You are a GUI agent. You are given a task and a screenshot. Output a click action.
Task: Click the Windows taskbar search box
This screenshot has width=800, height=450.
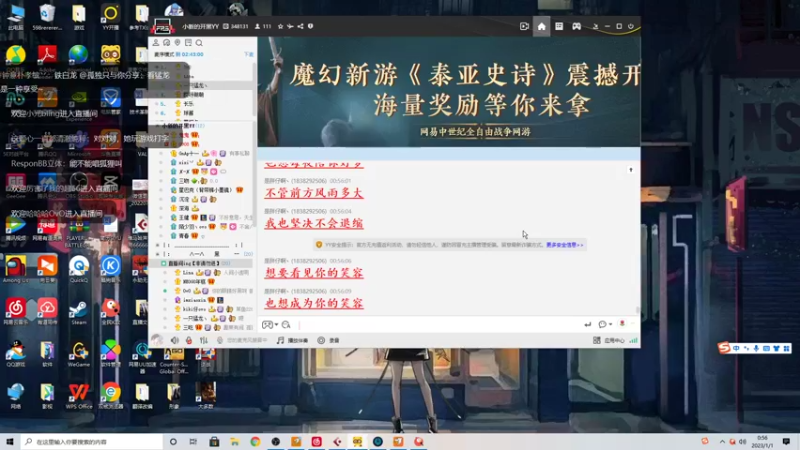coord(92,441)
